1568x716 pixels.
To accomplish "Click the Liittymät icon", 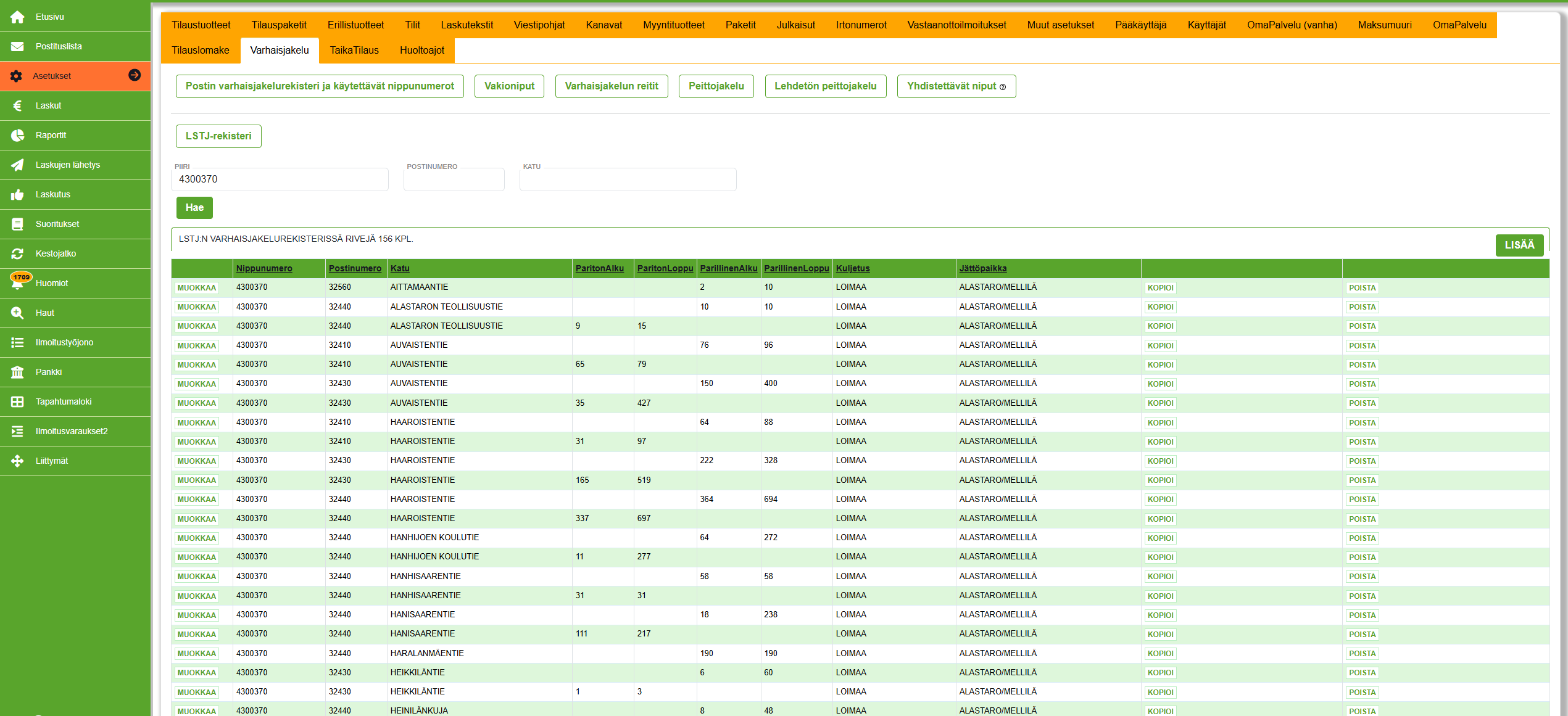I will coord(17,461).
